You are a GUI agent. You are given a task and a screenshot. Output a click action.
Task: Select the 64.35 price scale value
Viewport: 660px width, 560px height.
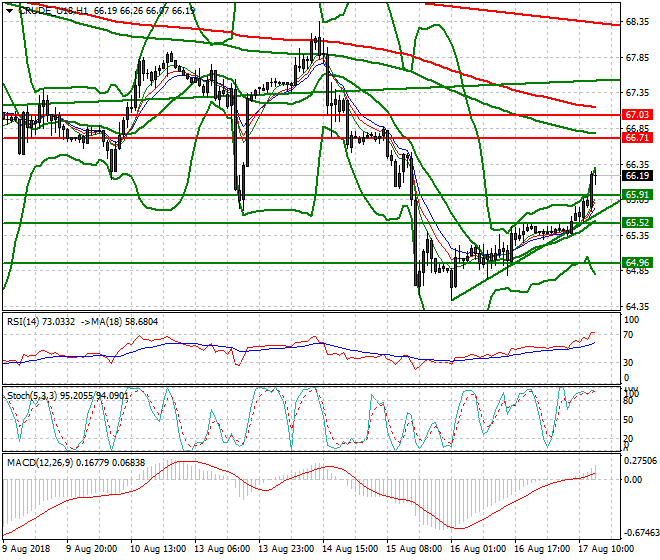pyautogui.click(x=637, y=306)
